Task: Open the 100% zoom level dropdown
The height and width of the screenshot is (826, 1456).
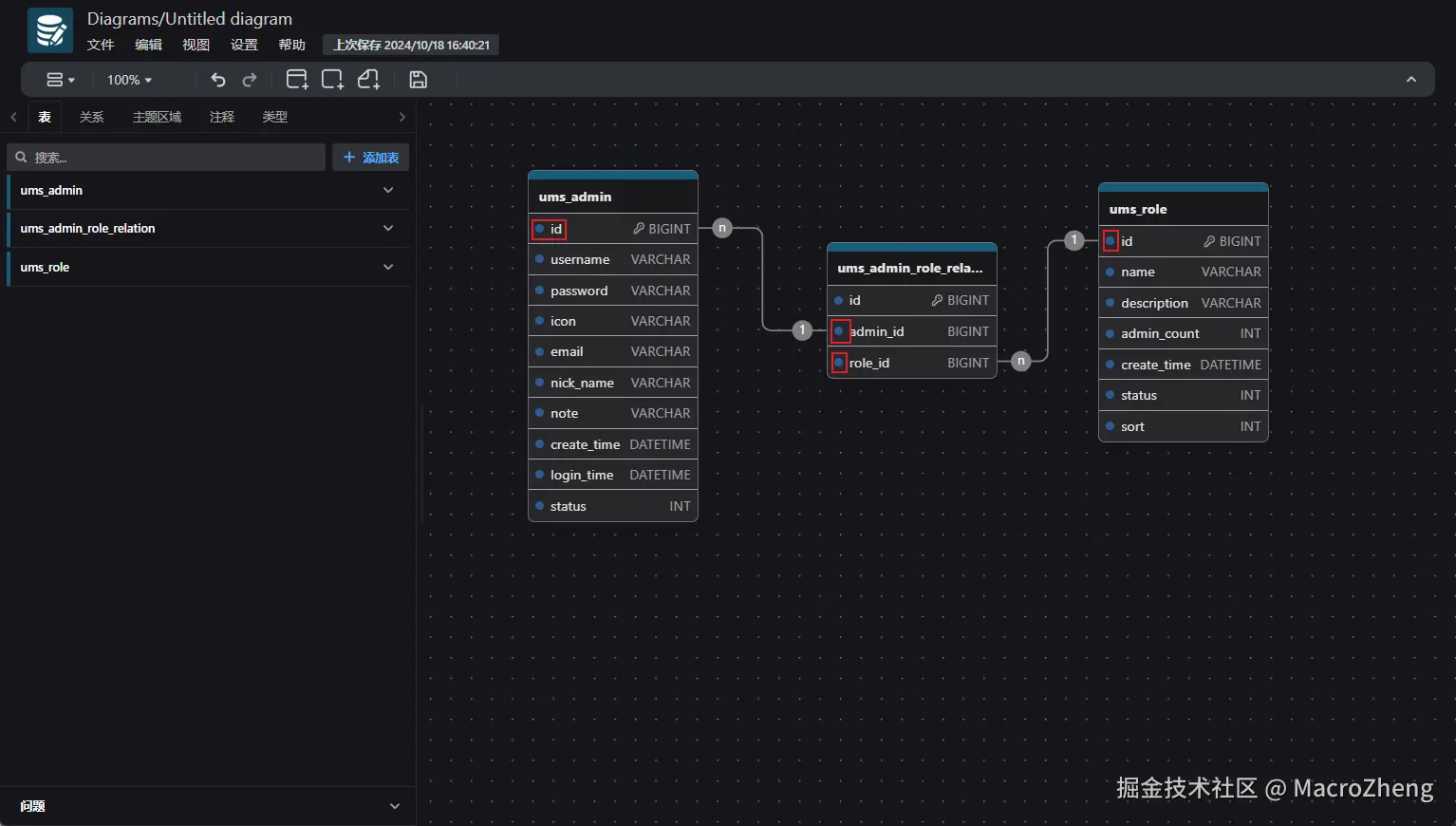Action: coord(129,80)
